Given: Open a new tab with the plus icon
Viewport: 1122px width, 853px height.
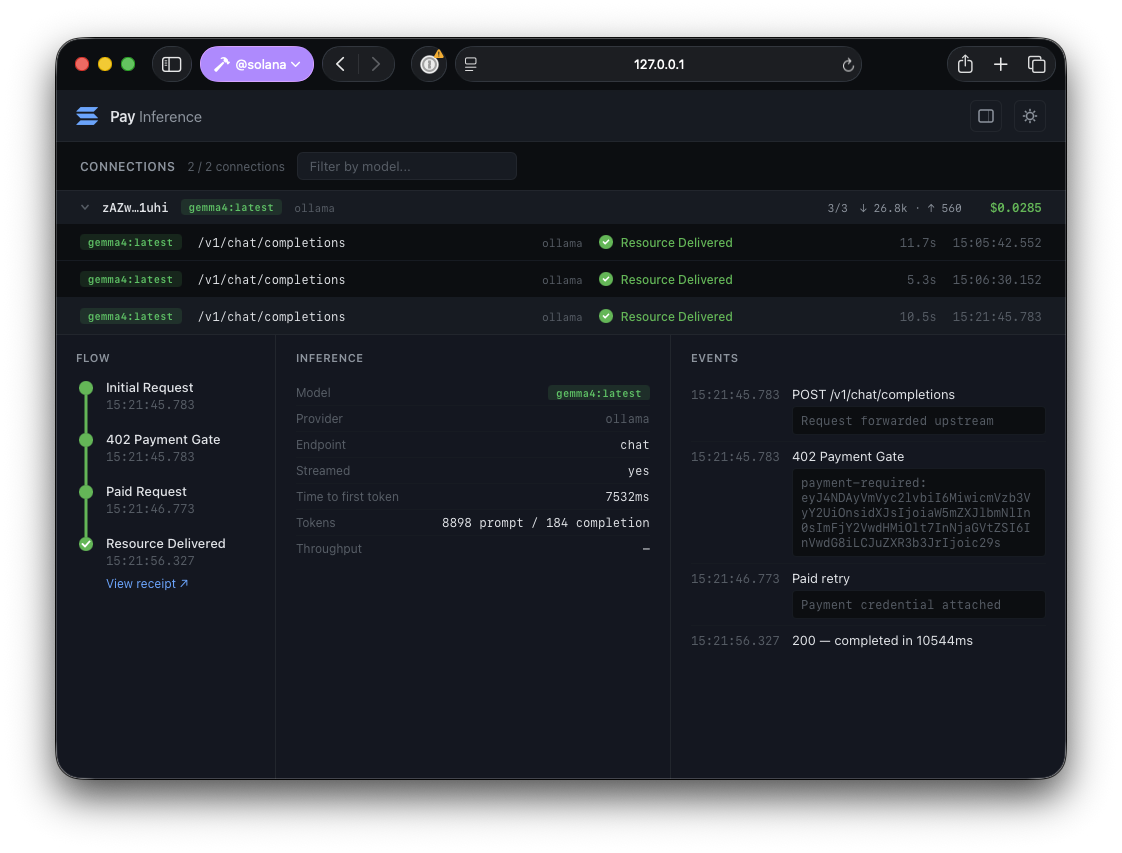Looking at the screenshot, I should point(1000,64).
